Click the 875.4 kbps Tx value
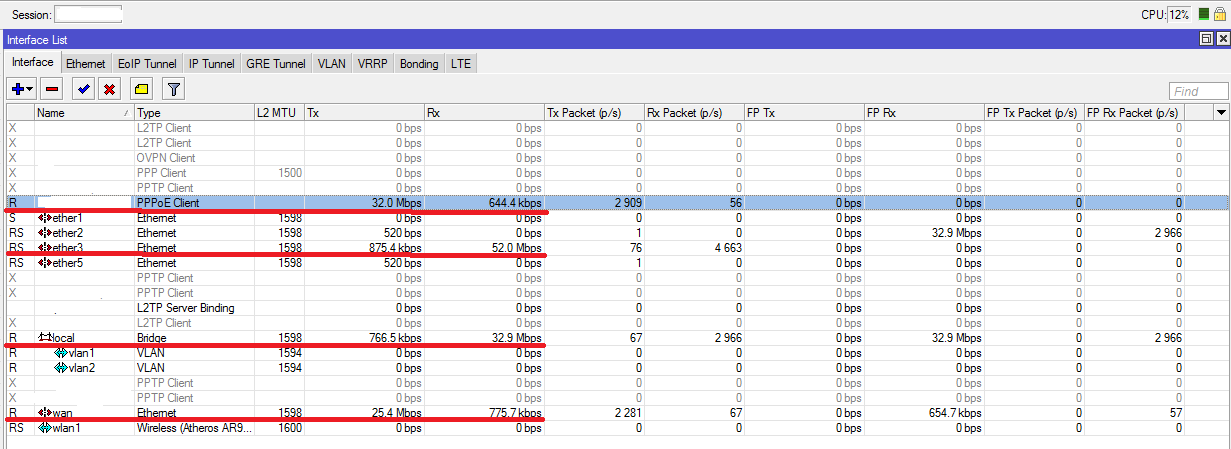This screenshot has width=1231, height=449. 393,248
